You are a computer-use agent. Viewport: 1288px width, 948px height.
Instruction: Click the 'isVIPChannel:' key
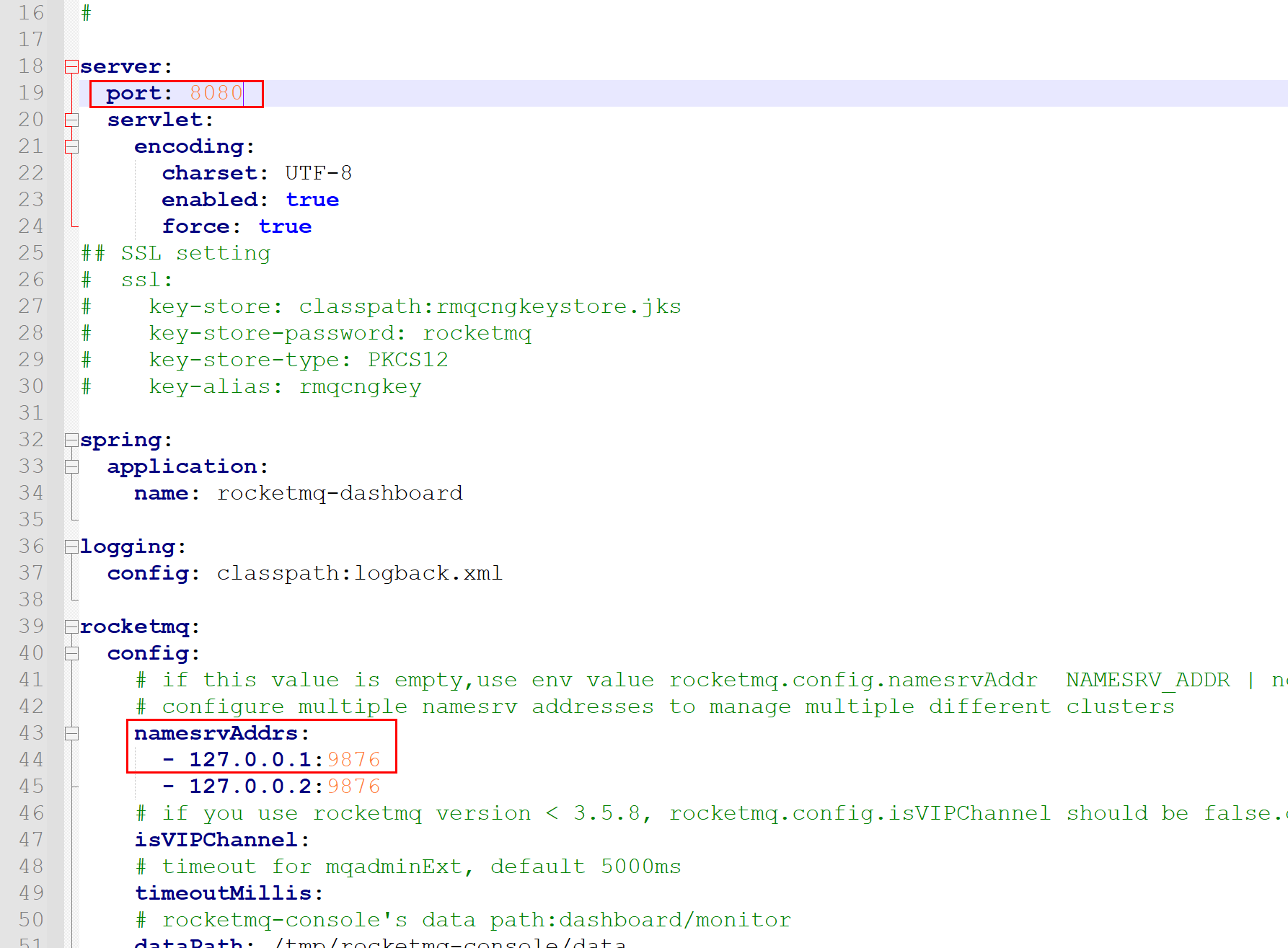222,840
